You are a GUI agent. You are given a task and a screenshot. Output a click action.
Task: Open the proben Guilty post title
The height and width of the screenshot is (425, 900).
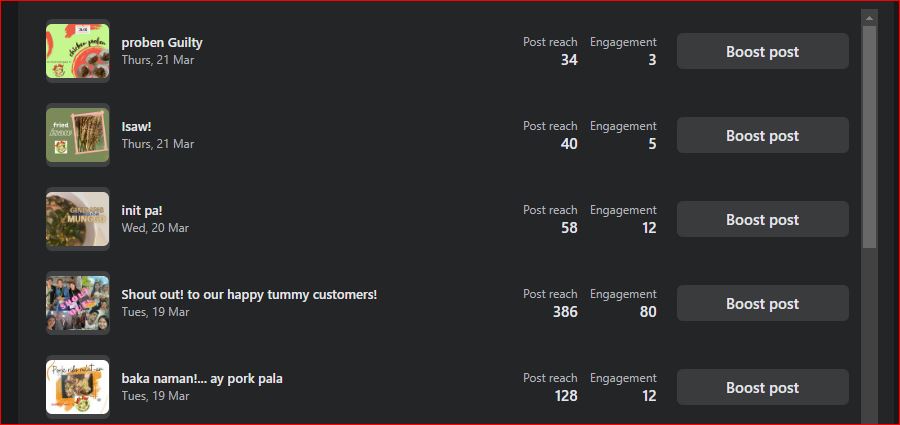[x=162, y=43]
